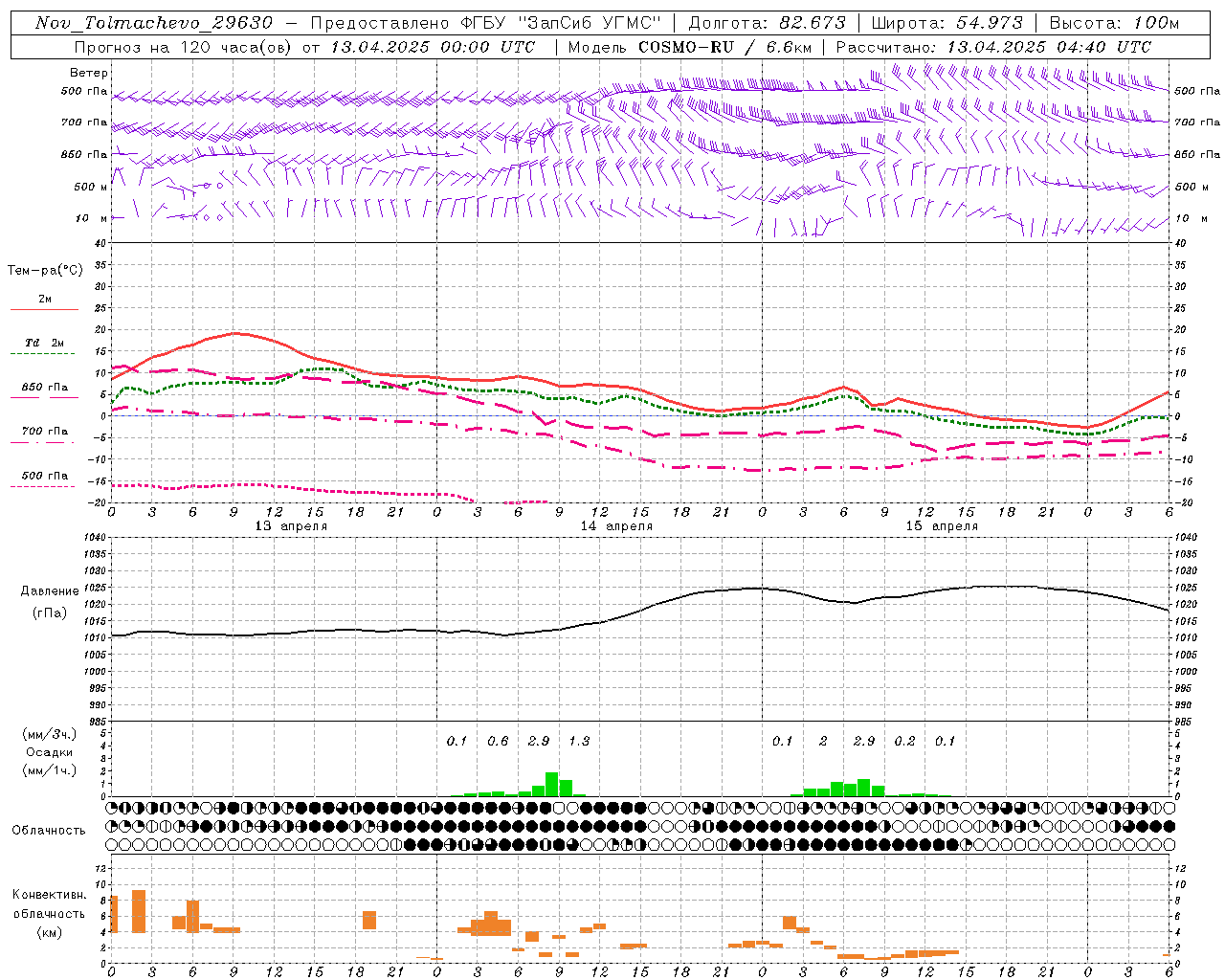Screen dimensions: 1225x980
Task: Click the 700 гПа temperature legend entry
Action: (45, 431)
